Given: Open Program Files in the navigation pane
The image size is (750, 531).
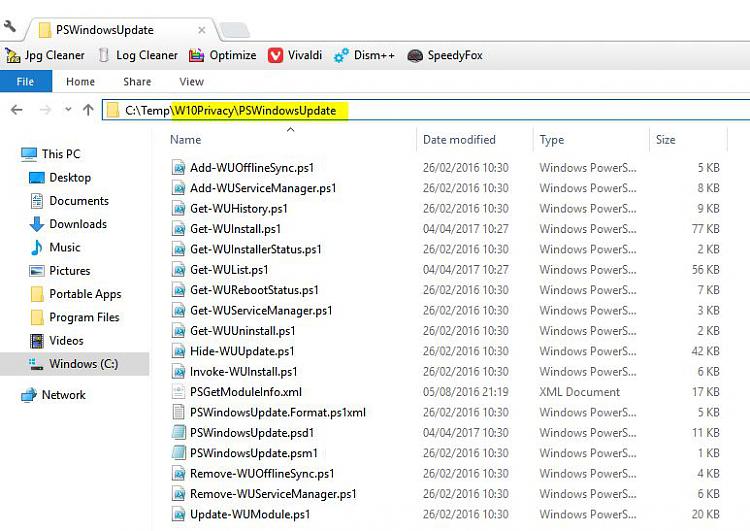Looking at the screenshot, I should (x=75, y=317).
